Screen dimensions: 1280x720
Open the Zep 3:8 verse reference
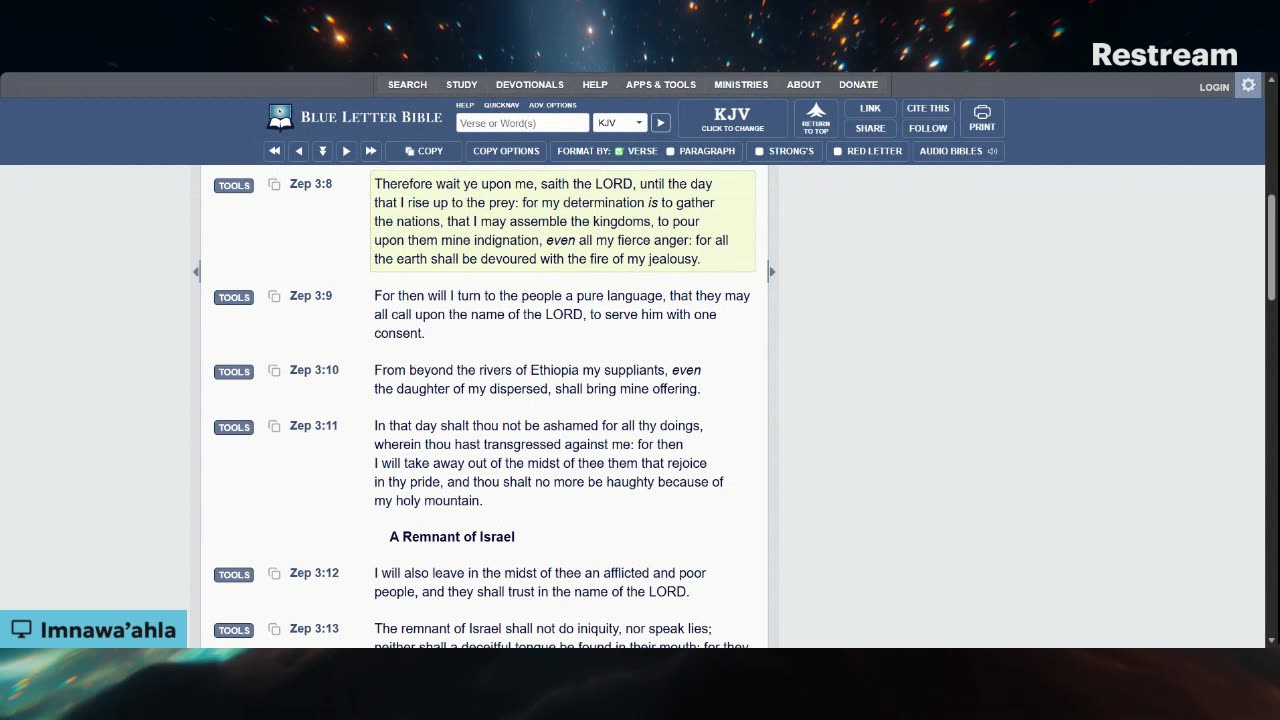pos(311,184)
